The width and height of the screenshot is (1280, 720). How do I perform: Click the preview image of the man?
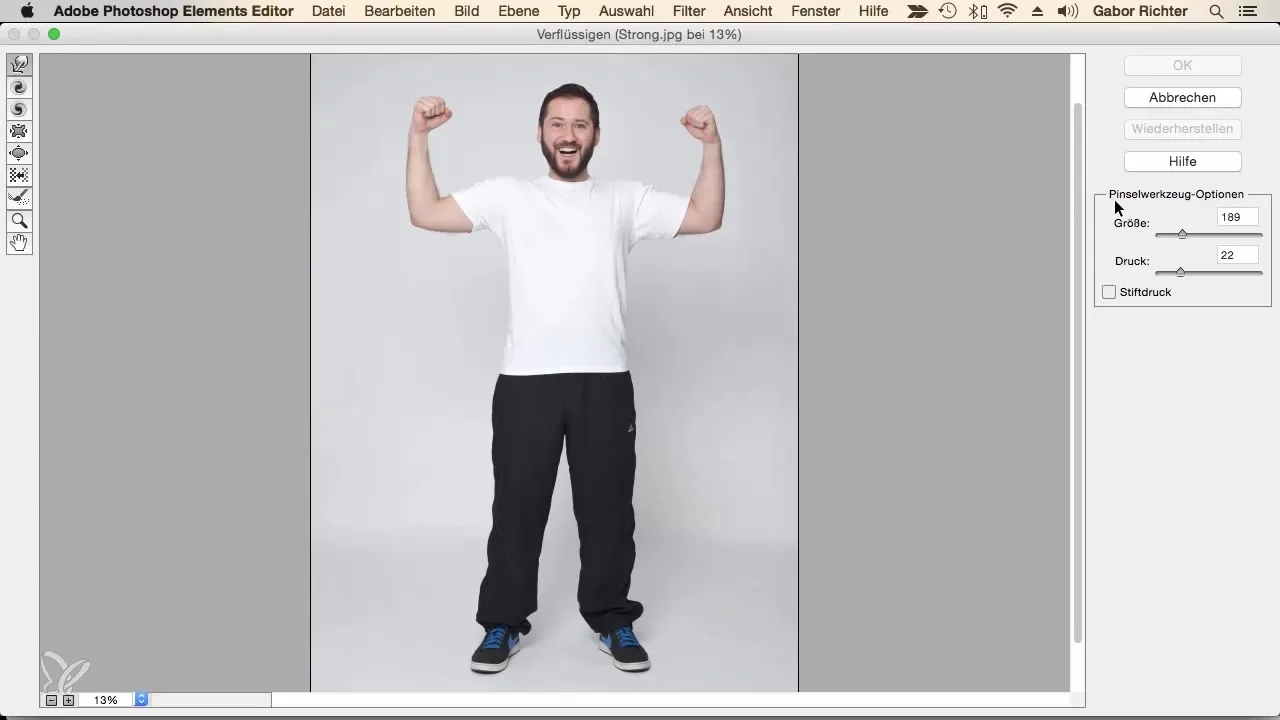click(x=554, y=372)
